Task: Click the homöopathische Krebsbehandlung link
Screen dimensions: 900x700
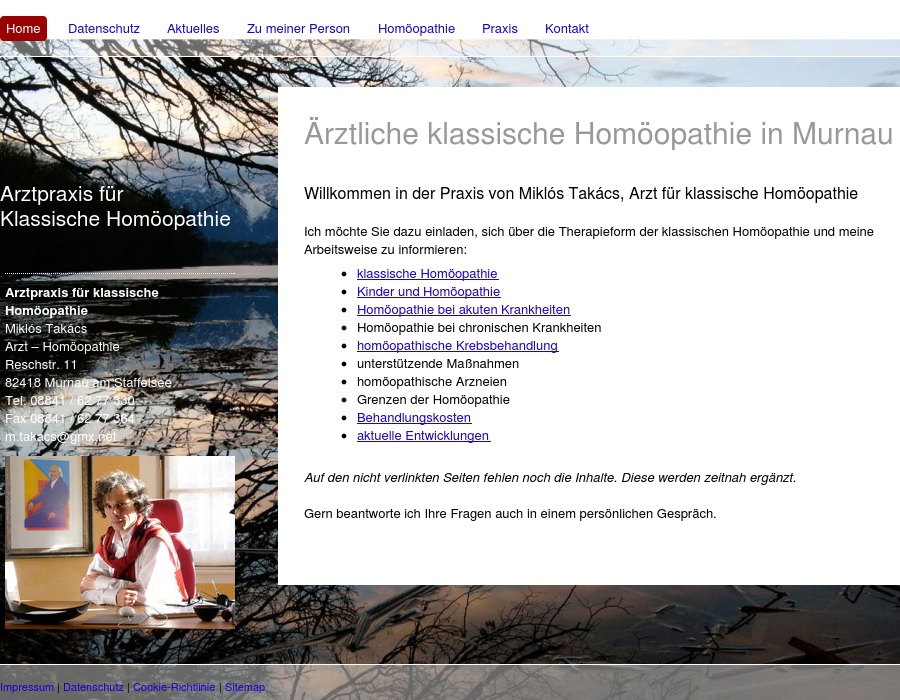Action: (457, 346)
